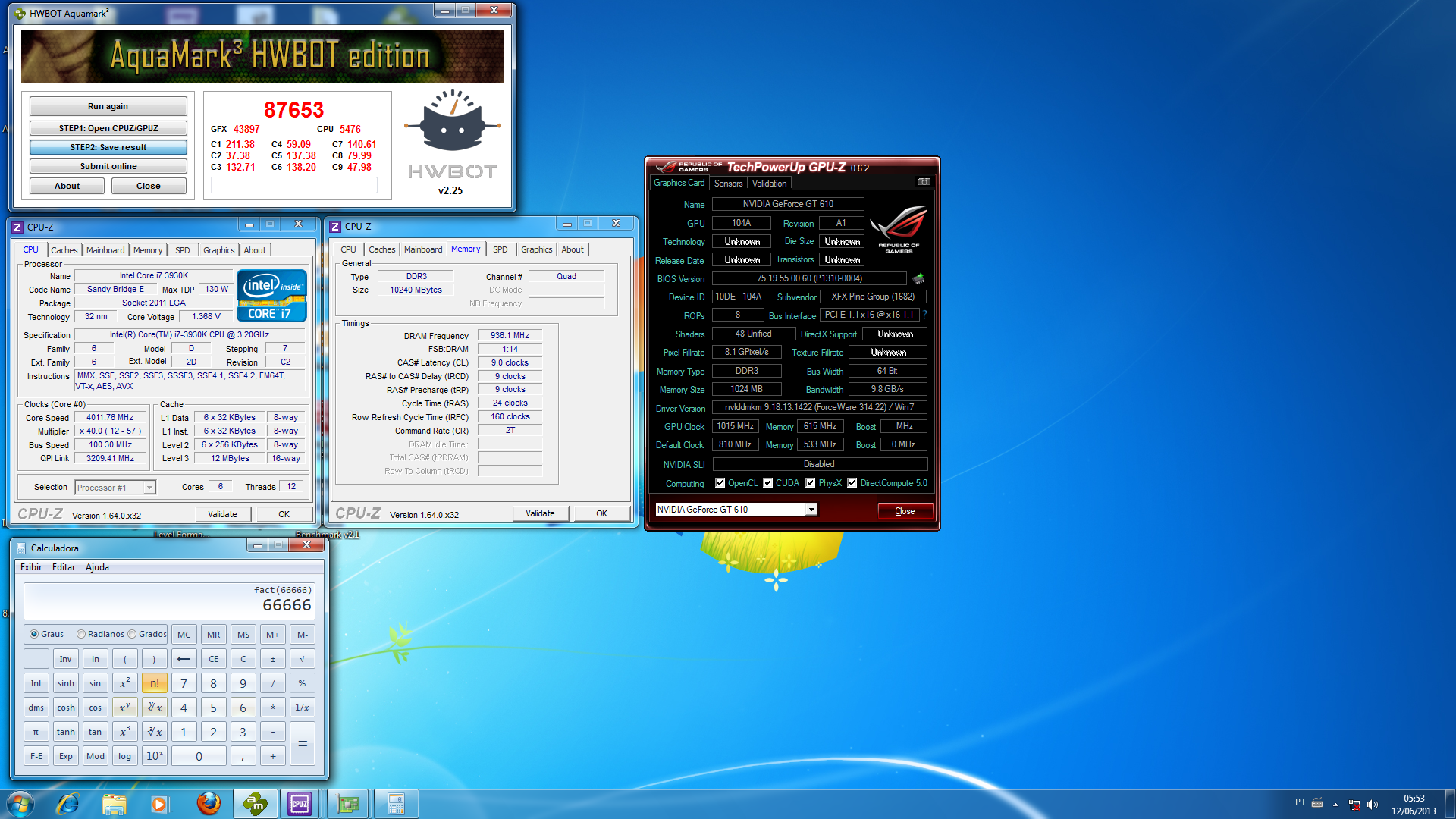Open Firefox from the taskbar
1456x819 pixels.
209,804
